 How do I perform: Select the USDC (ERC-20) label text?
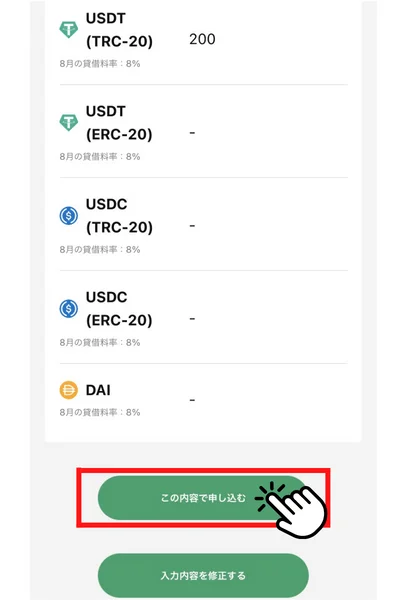pos(119,308)
